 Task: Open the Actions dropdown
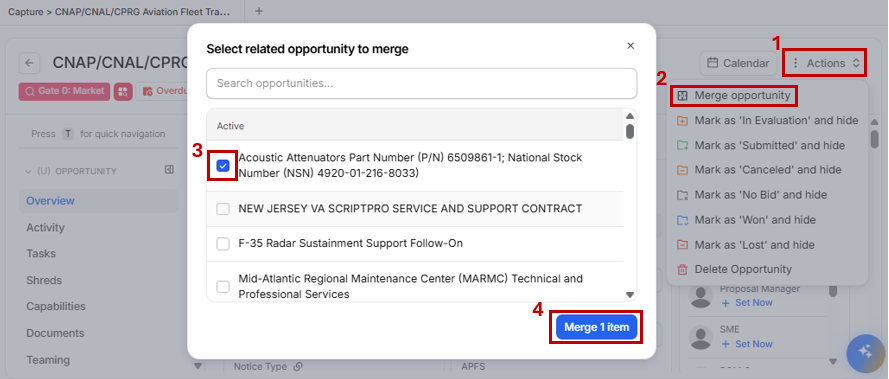[826, 64]
